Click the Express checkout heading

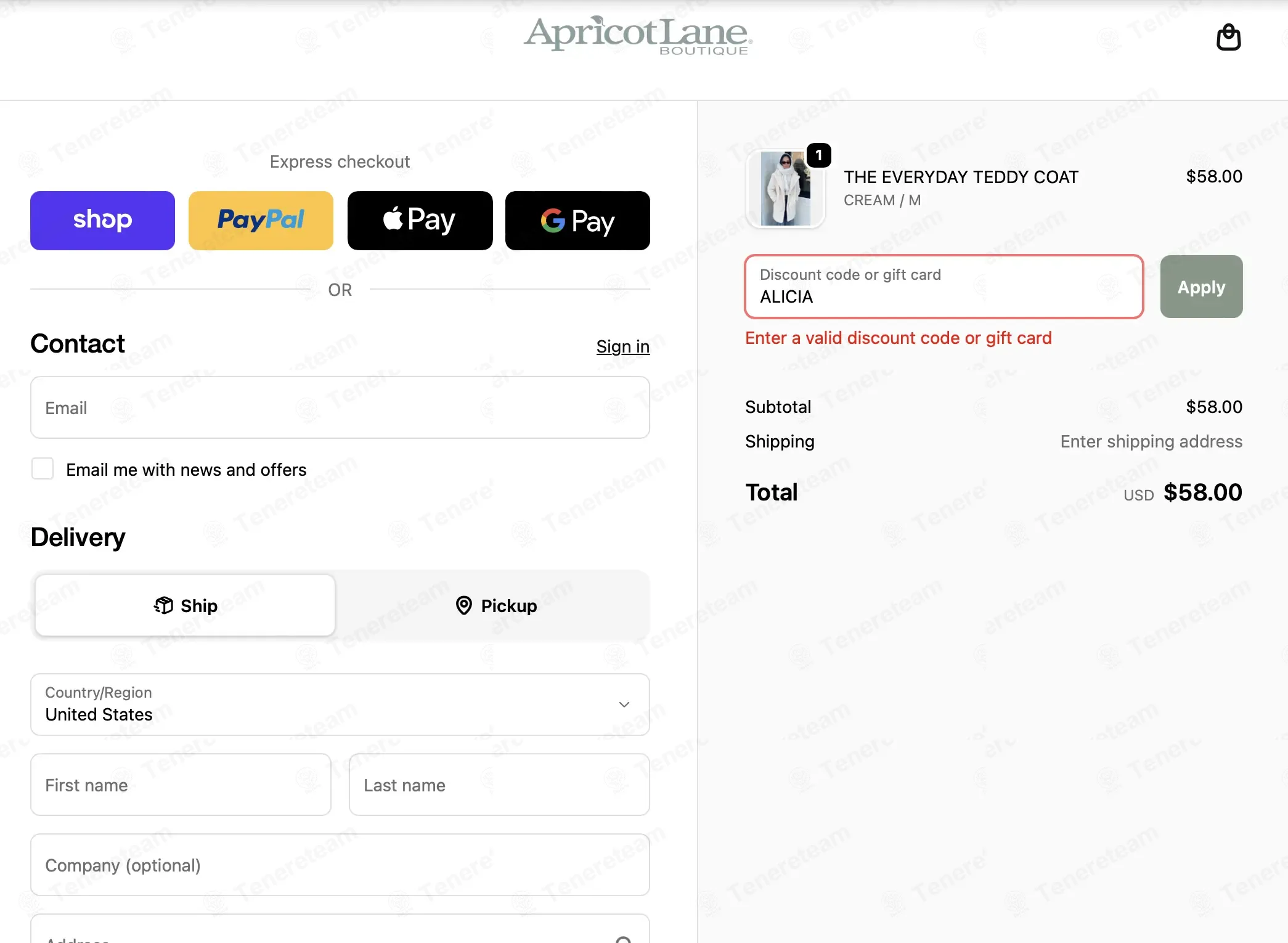click(x=340, y=161)
